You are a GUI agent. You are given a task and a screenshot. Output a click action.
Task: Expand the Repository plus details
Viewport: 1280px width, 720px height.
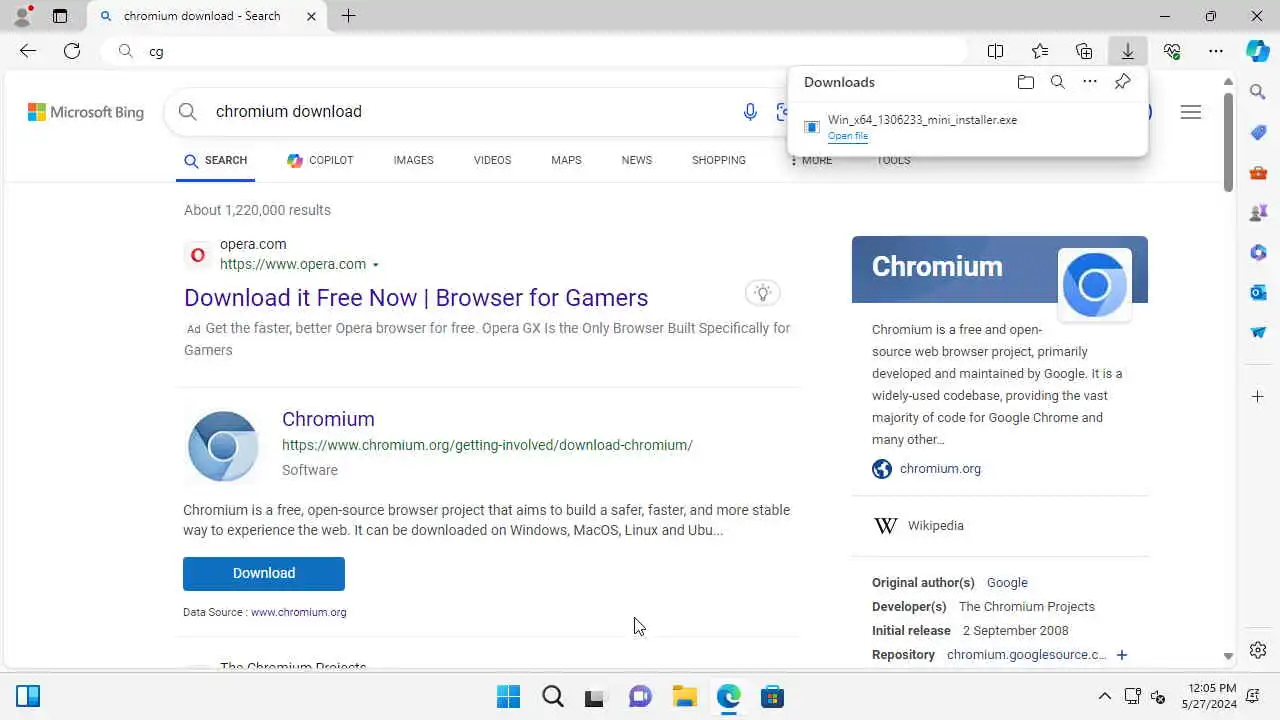tap(1122, 655)
